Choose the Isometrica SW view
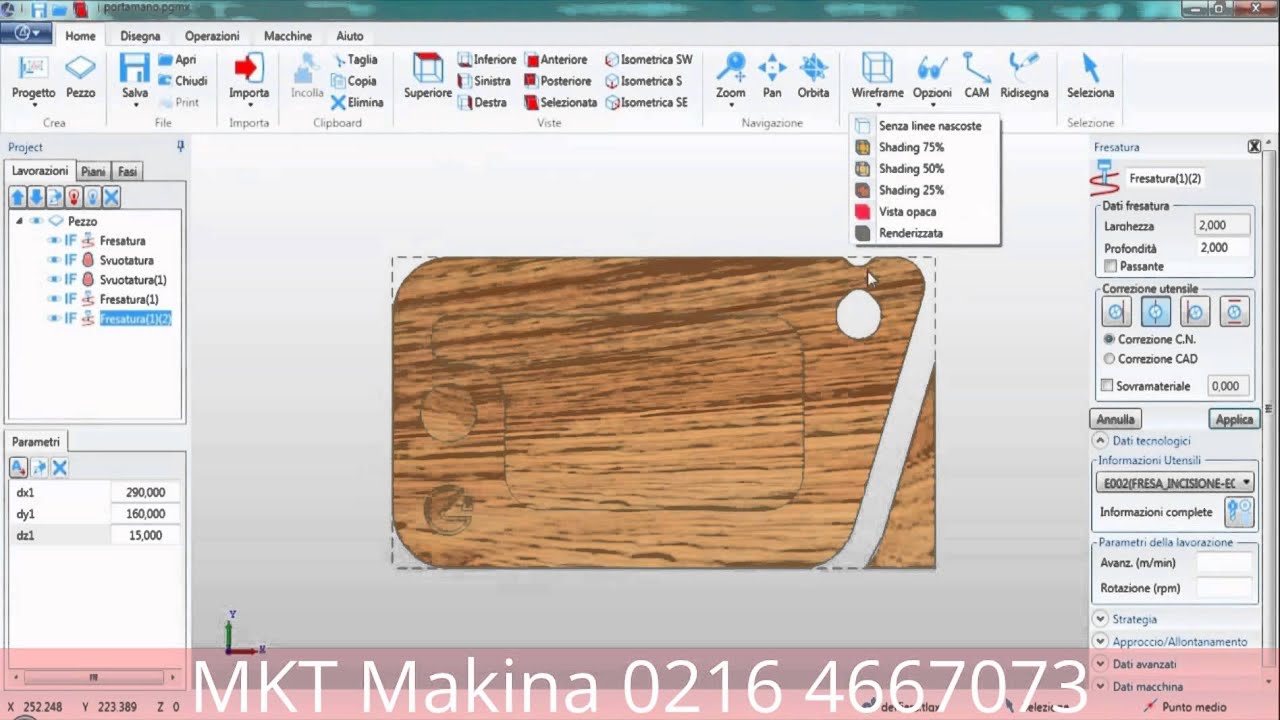The width and height of the screenshot is (1280, 720). 648,60
